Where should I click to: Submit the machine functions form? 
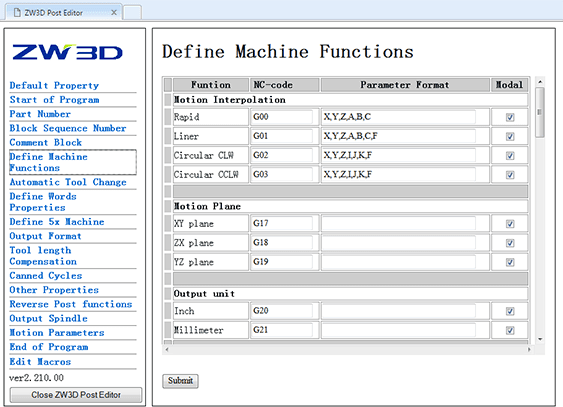tap(180, 380)
